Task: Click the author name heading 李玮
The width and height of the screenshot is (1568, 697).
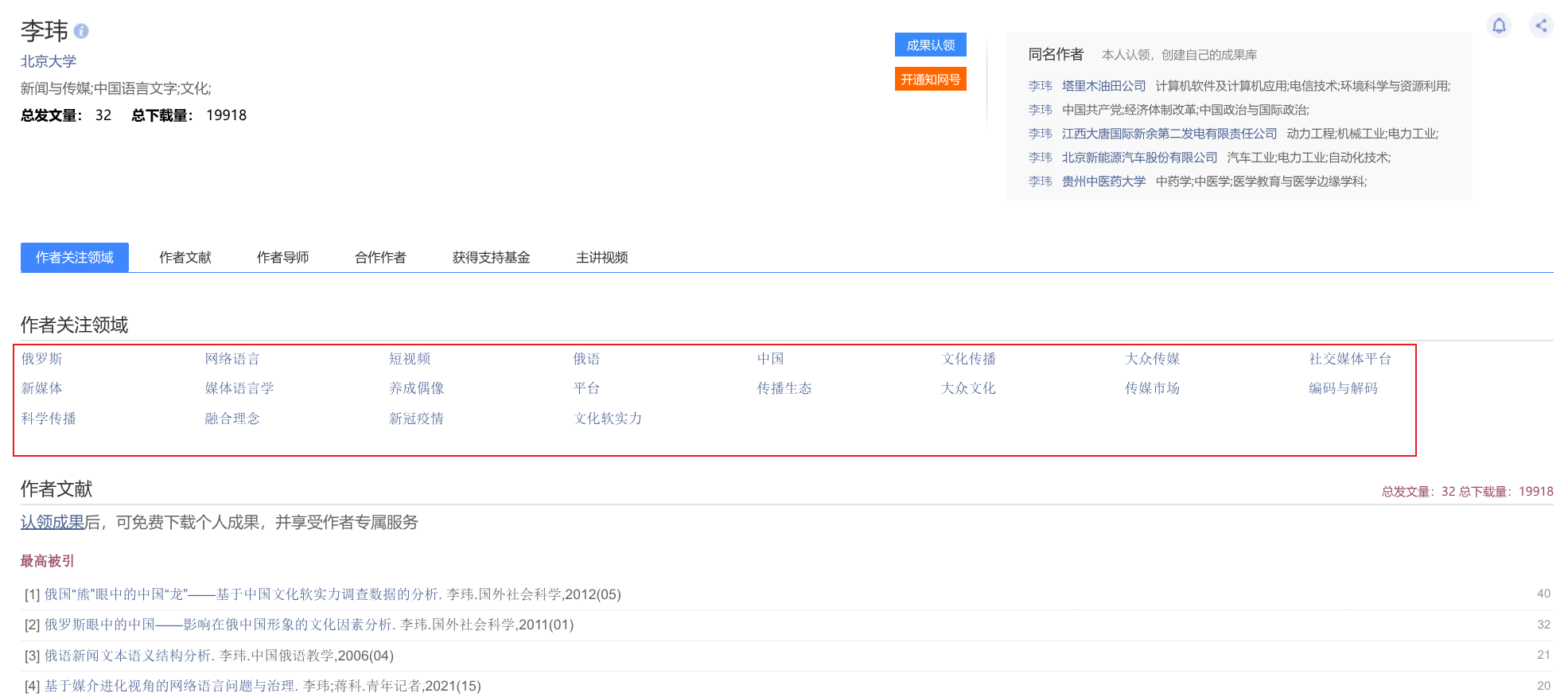Action: pos(45,31)
